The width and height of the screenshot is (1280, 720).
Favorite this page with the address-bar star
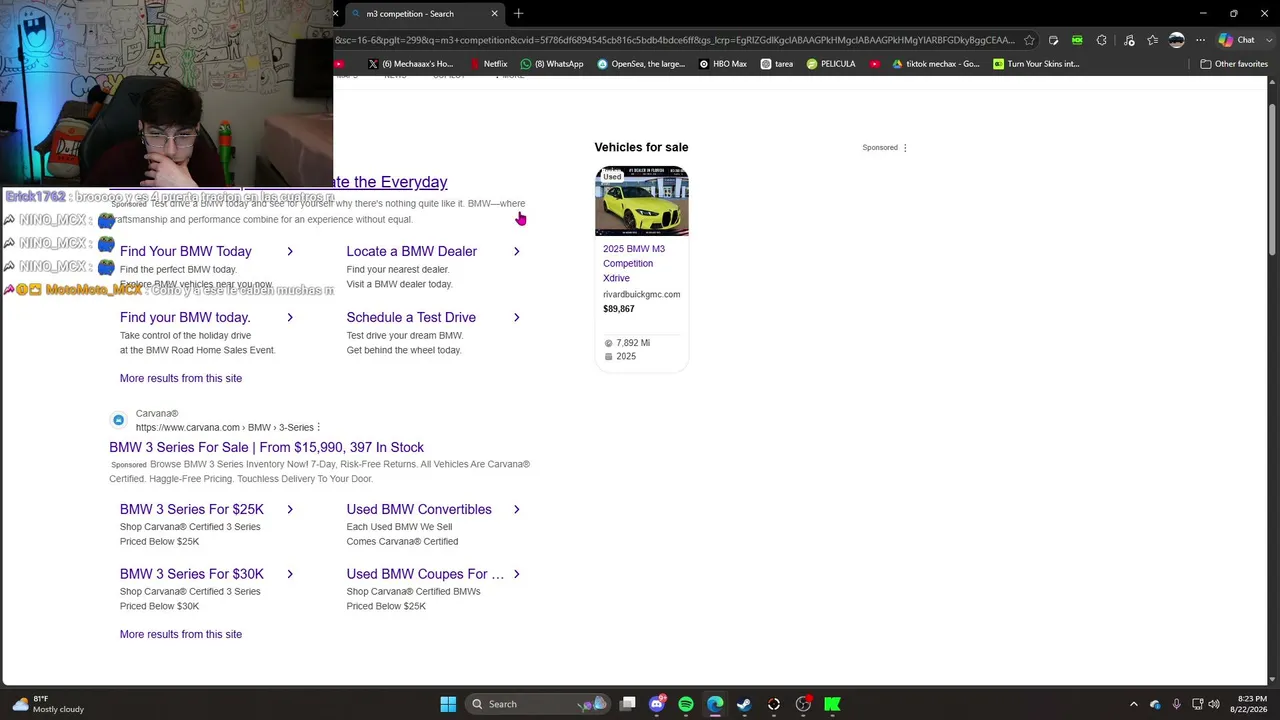tap(1030, 40)
